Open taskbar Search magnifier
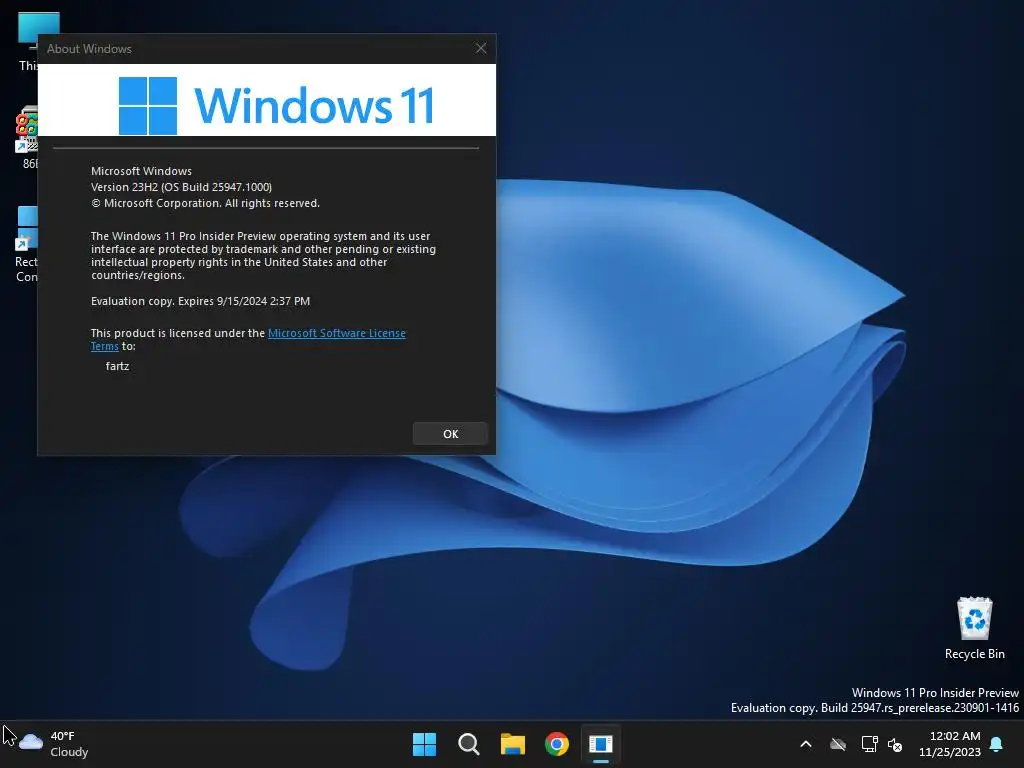The image size is (1024, 768). coord(469,744)
